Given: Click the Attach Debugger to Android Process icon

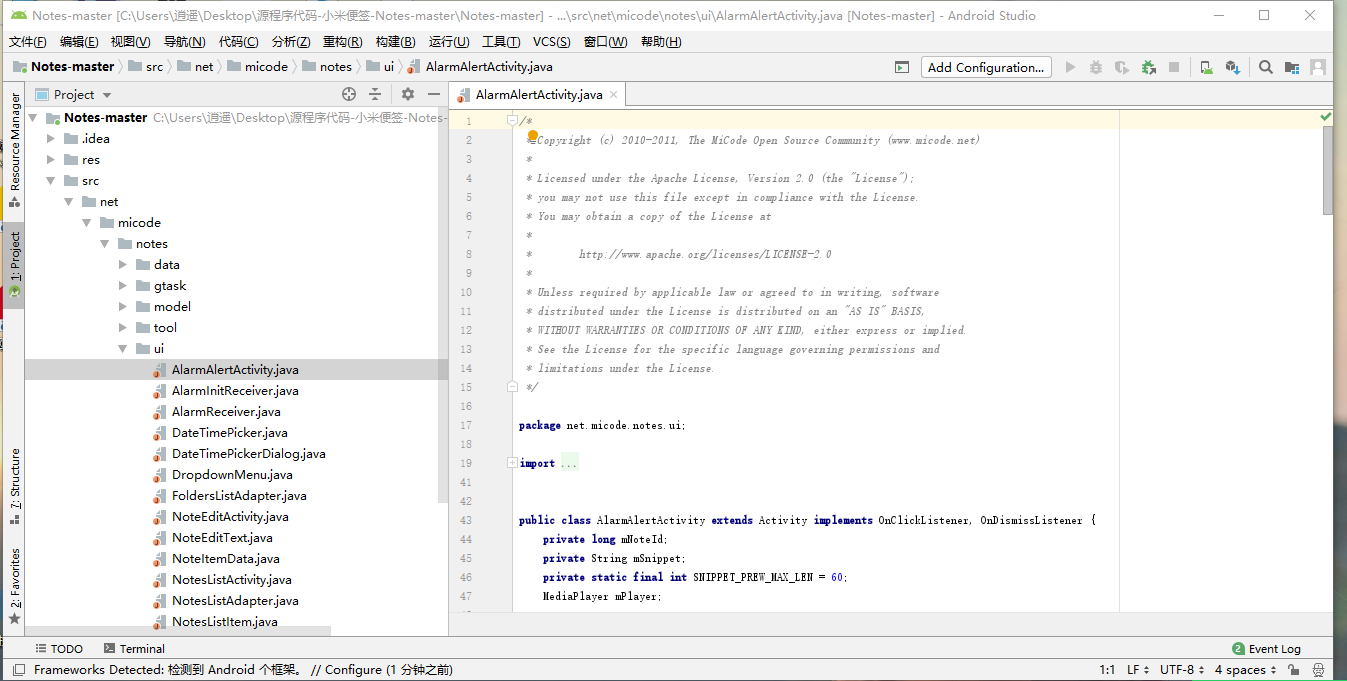Looking at the screenshot, I should click(1148, 67).
